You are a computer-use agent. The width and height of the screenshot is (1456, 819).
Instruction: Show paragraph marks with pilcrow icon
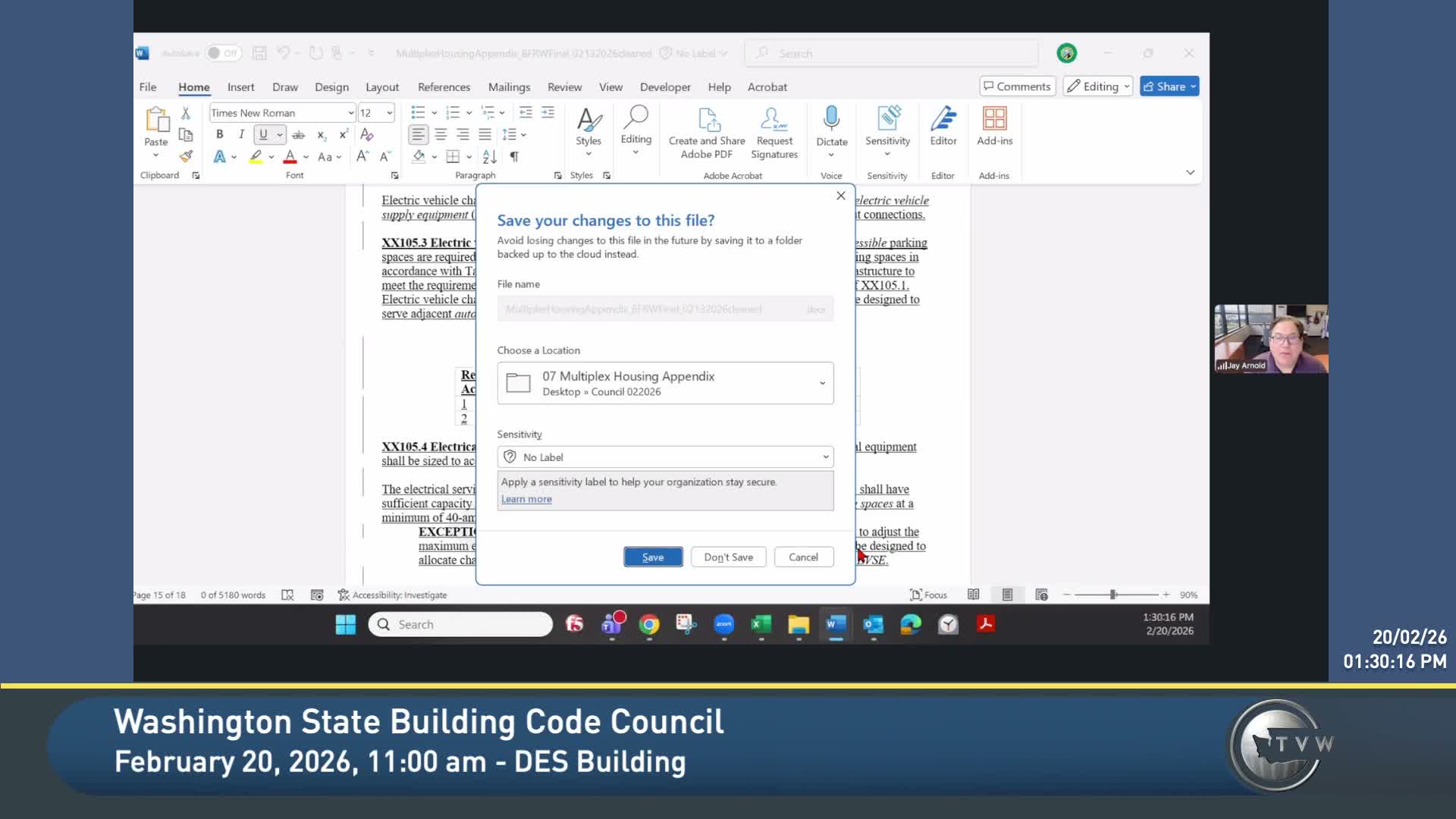pos(514,156)
